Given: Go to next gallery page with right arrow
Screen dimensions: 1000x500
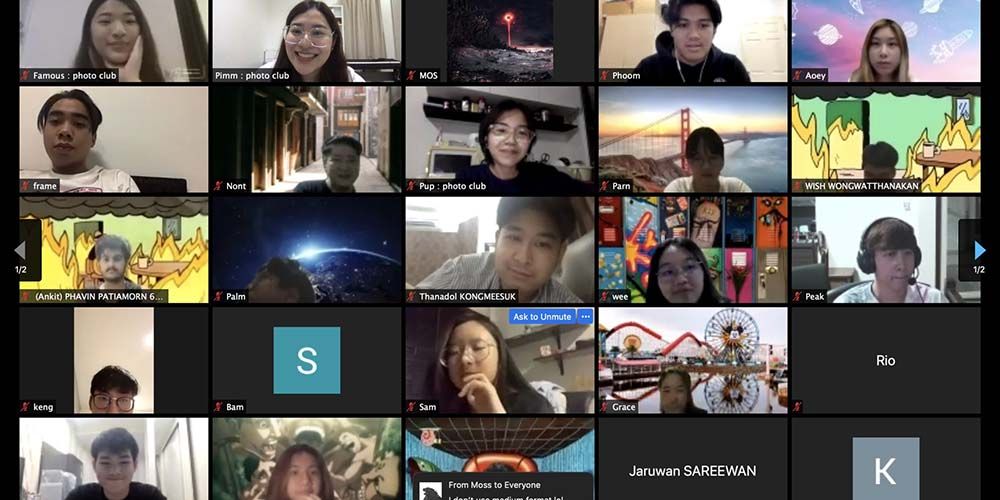Looking at the screenshot, I should pyautogui.click(x=979, y=250).
